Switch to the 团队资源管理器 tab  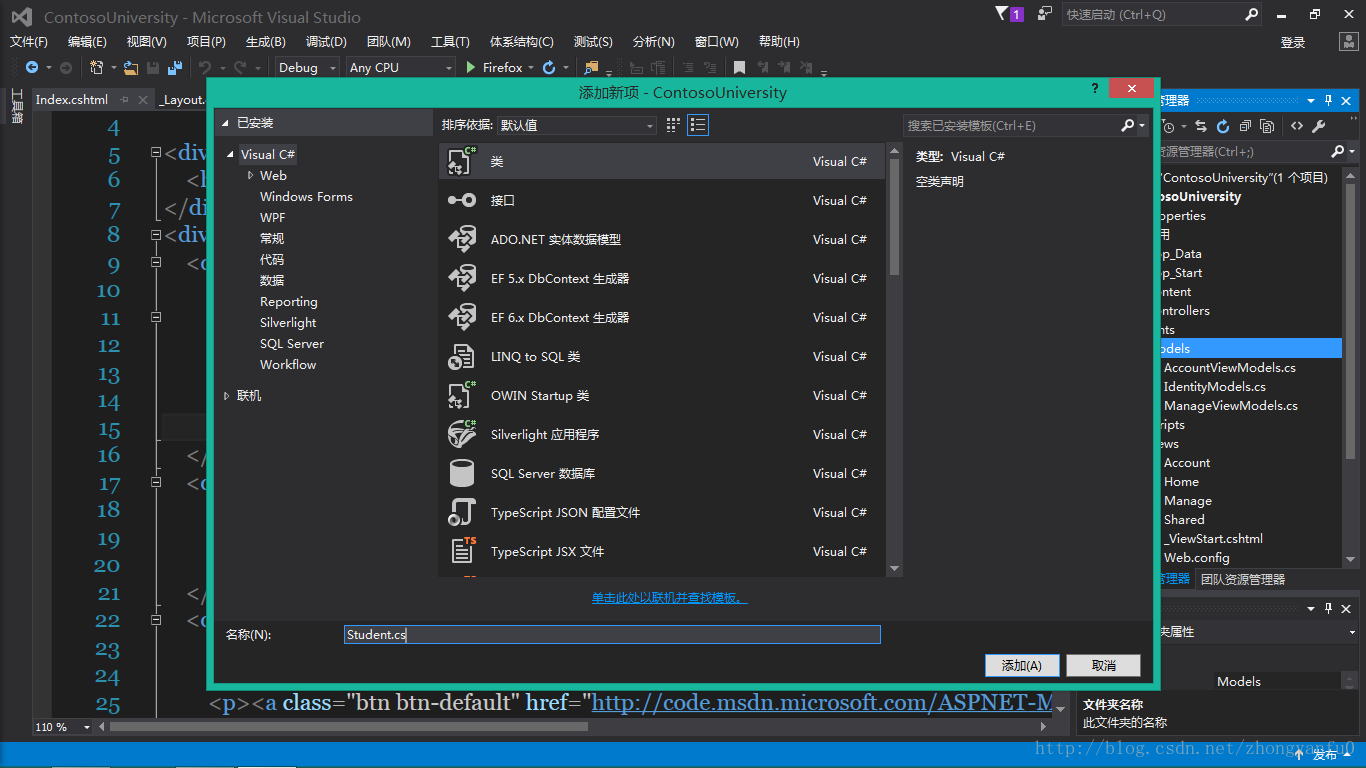tap(1243, 579)
